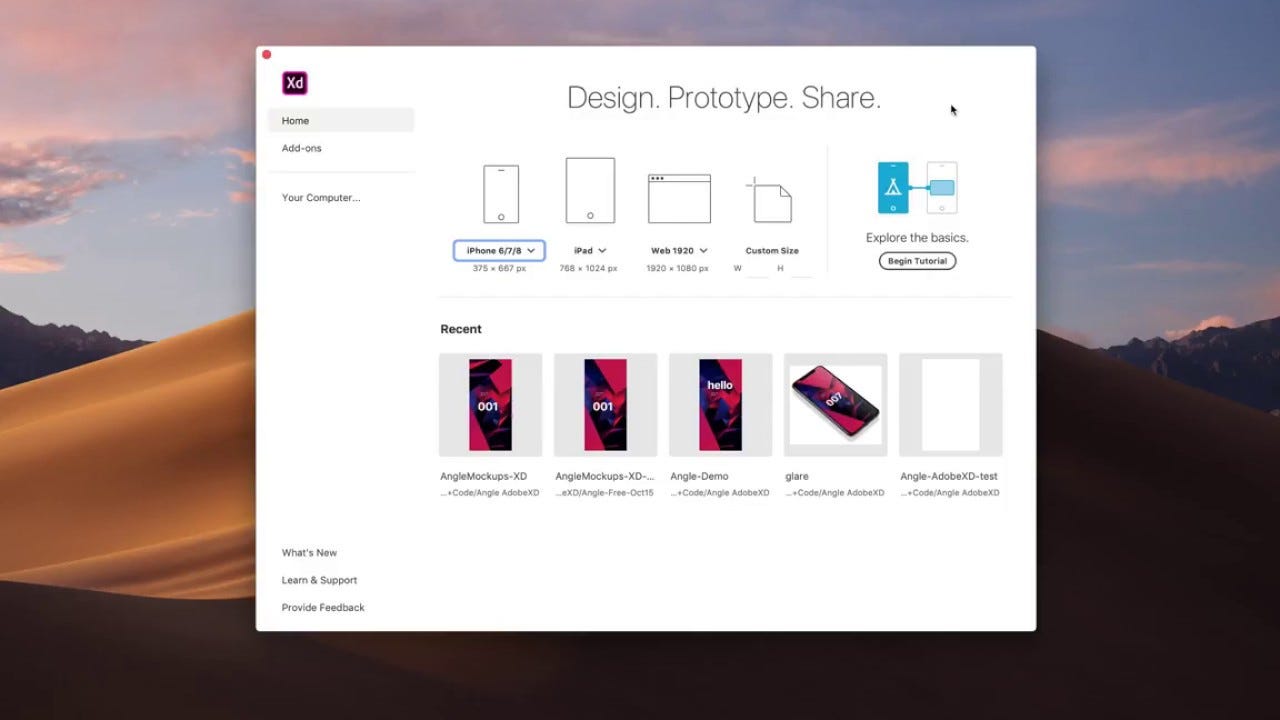1280x720 pixels.
Task: Open the glare recent file
Action: click(835, 404)
